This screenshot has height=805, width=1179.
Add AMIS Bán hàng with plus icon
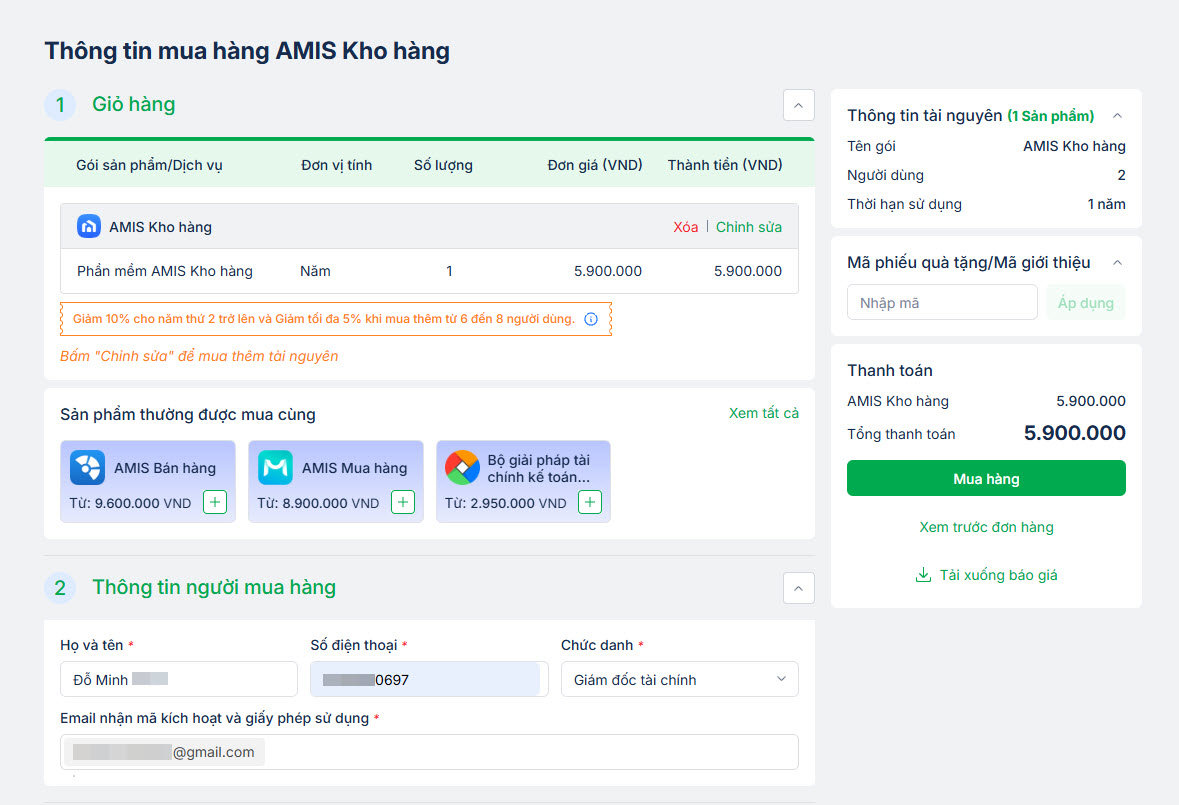(x=214, y=502)
